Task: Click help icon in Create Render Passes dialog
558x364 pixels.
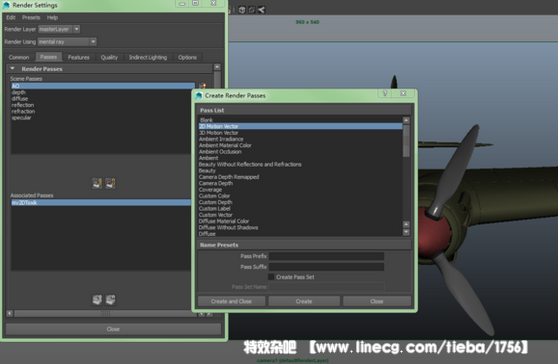Action: [x=385, y=93]
